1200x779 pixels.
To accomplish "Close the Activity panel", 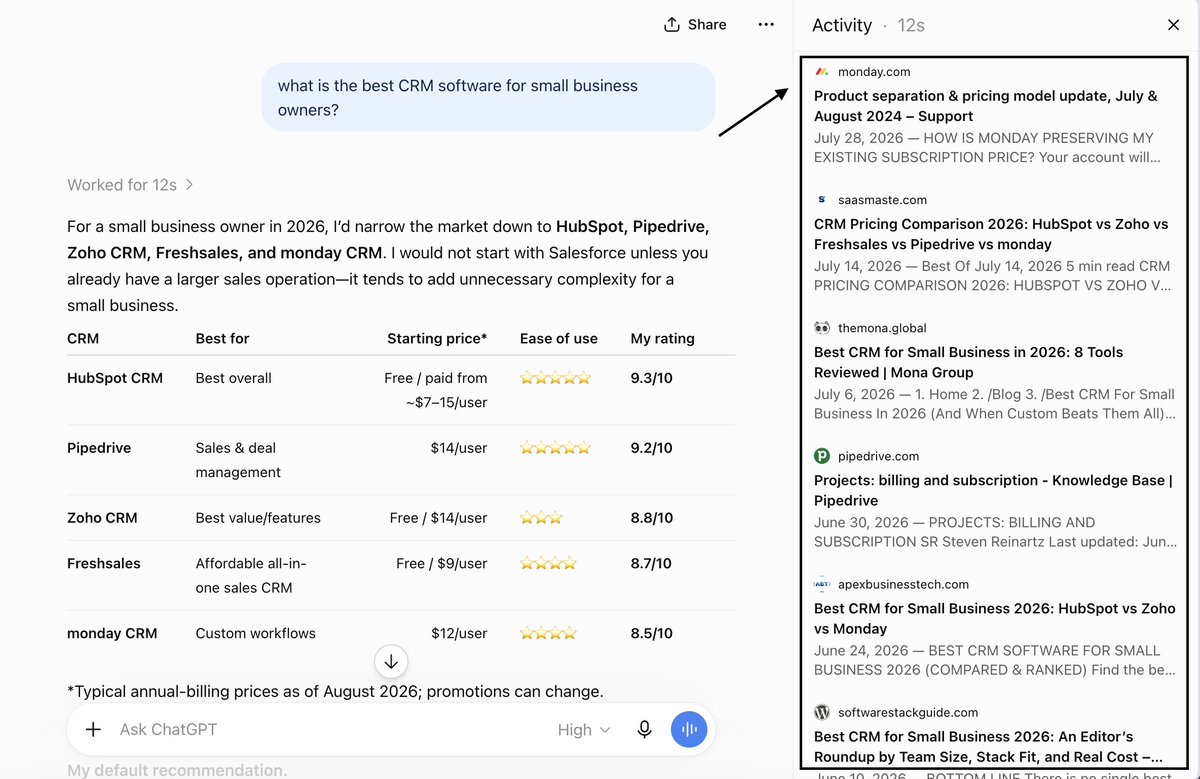I will (x=1174, y=25).
